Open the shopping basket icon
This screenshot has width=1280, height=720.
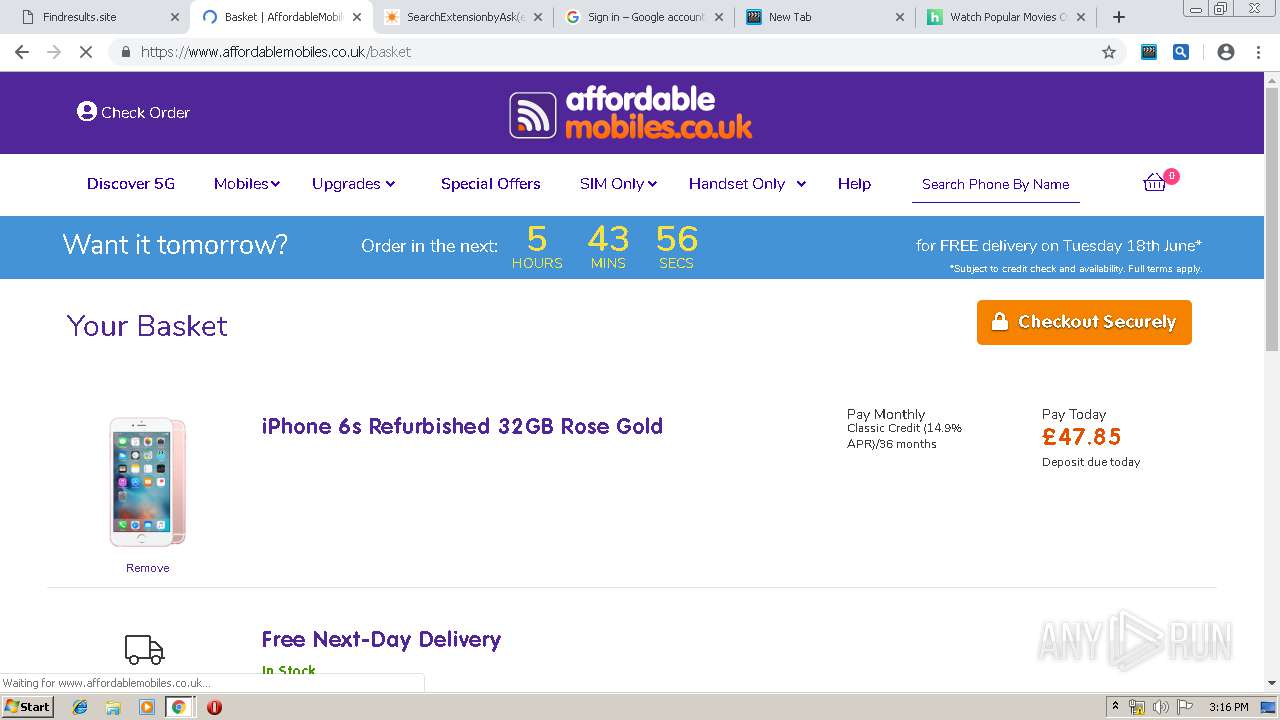[x=1155, y=182]
